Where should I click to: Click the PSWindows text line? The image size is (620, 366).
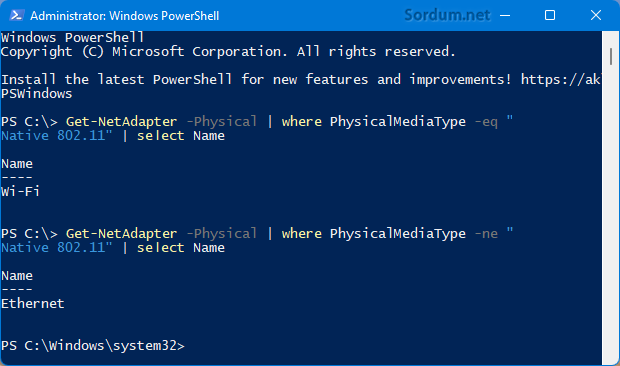click(36, 94)
